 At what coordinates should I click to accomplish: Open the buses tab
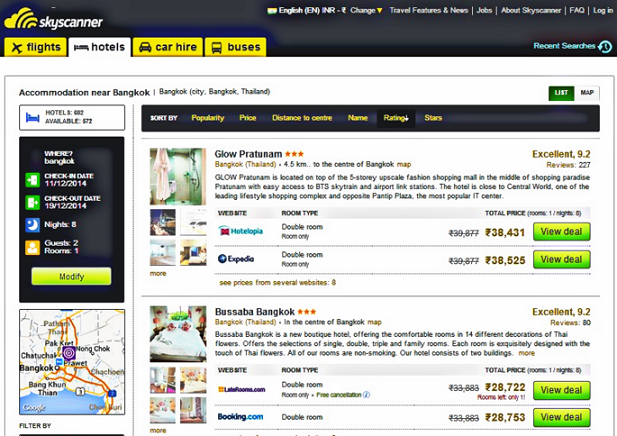tap(235, 47)
